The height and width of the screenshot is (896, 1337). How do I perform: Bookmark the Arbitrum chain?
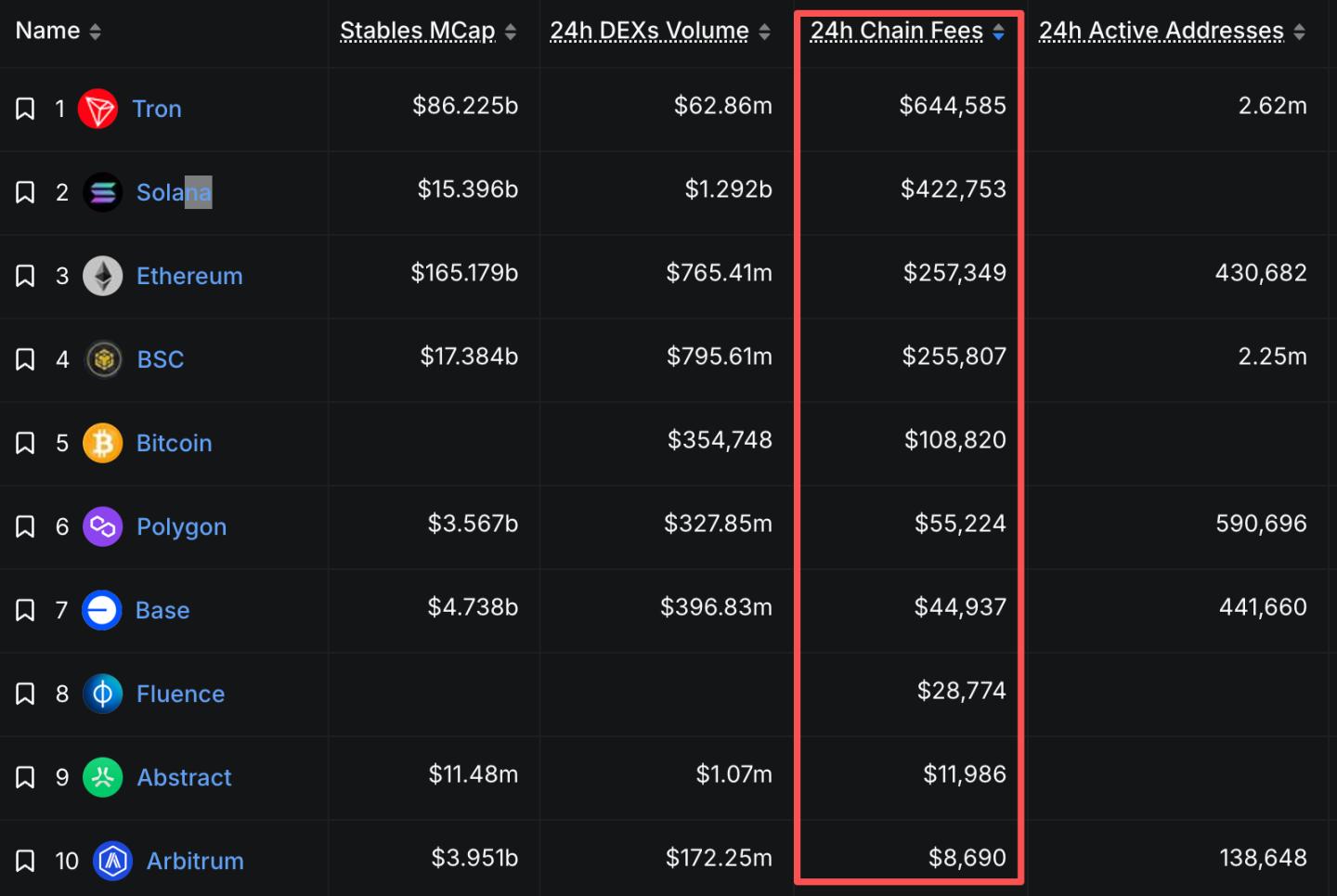click(25, 861)
